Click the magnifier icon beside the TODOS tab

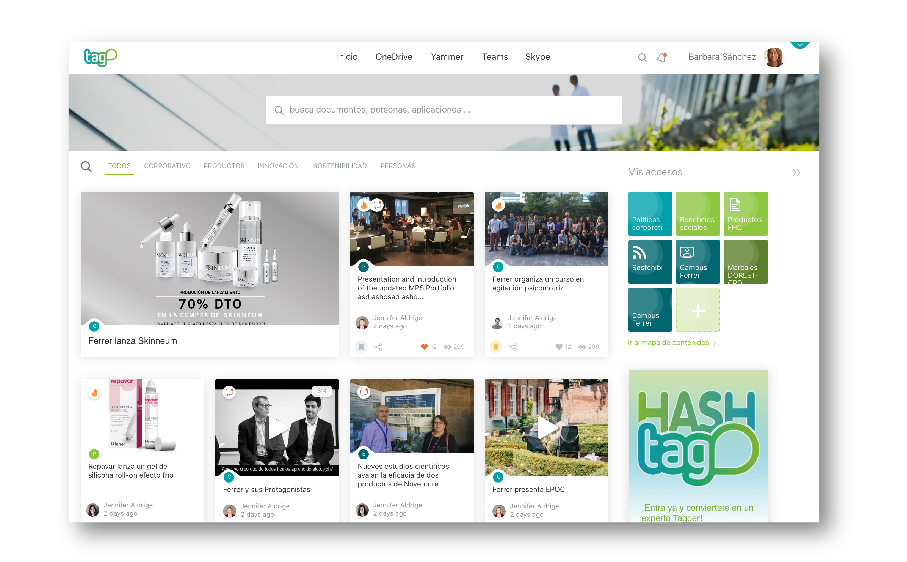pyautogui.click(x=86, y=167)
